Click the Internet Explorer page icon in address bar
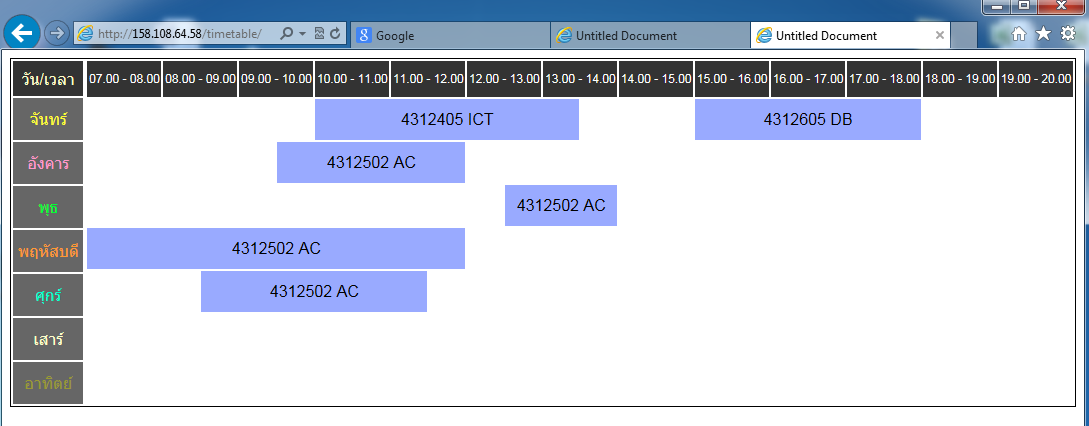The width and height of the screenshot is (1089, 426). coord(85,34)
